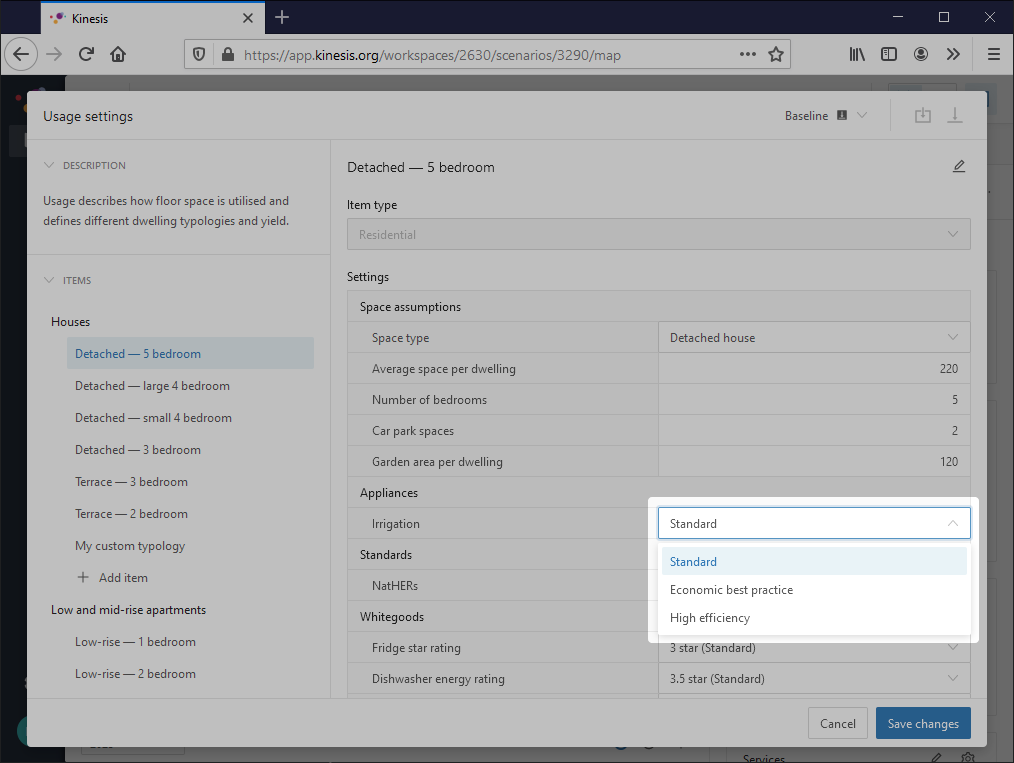Click the download settings icon in header
This screenshot has width=1014, height=763.
955,116
